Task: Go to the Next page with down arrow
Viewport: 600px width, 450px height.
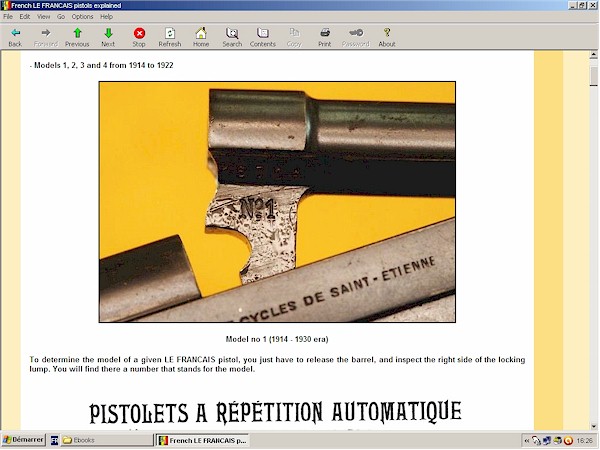Action: (x=108, y=33)
